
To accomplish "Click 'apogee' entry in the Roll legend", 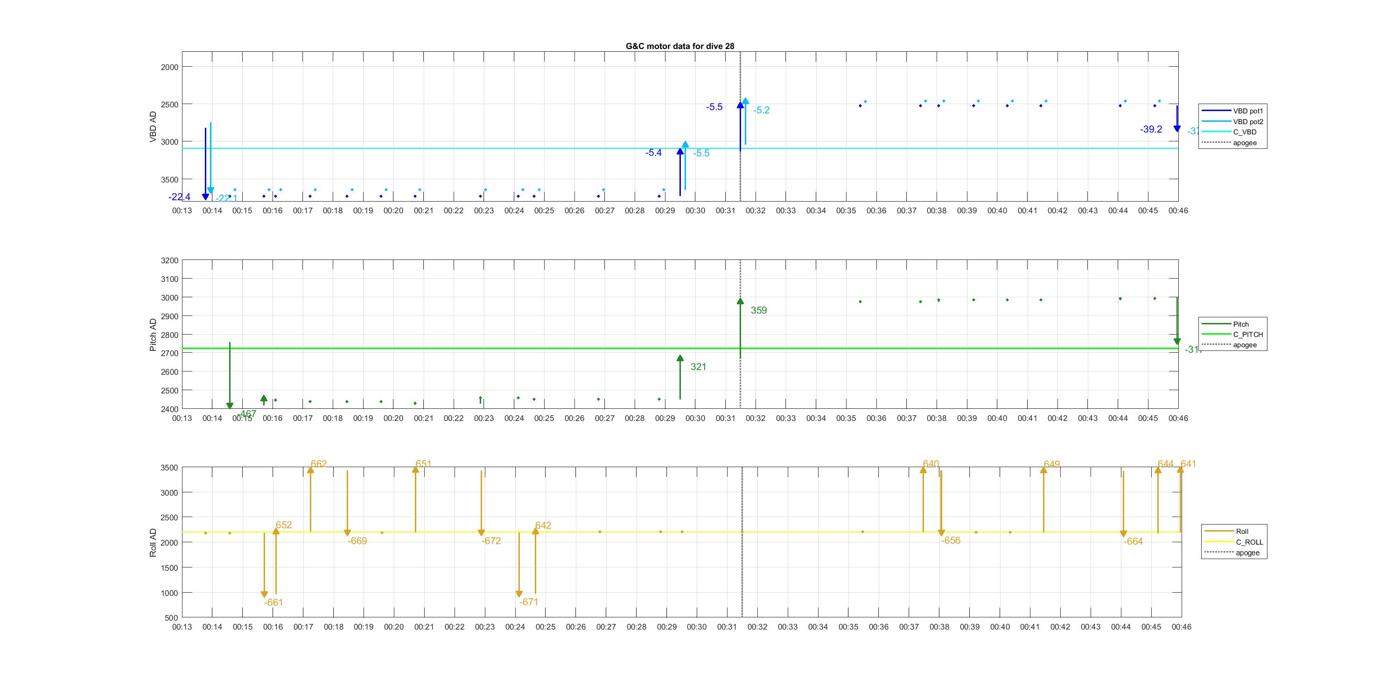I will tap(1232, 552).
